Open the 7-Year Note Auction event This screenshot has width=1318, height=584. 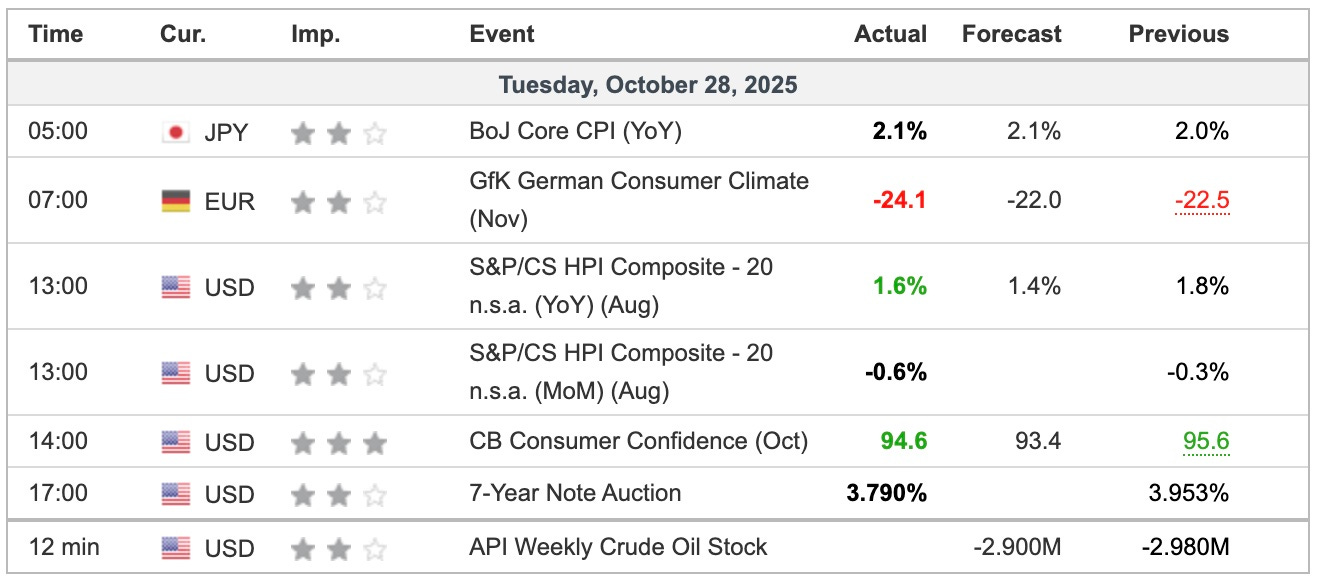pos(575,493)
